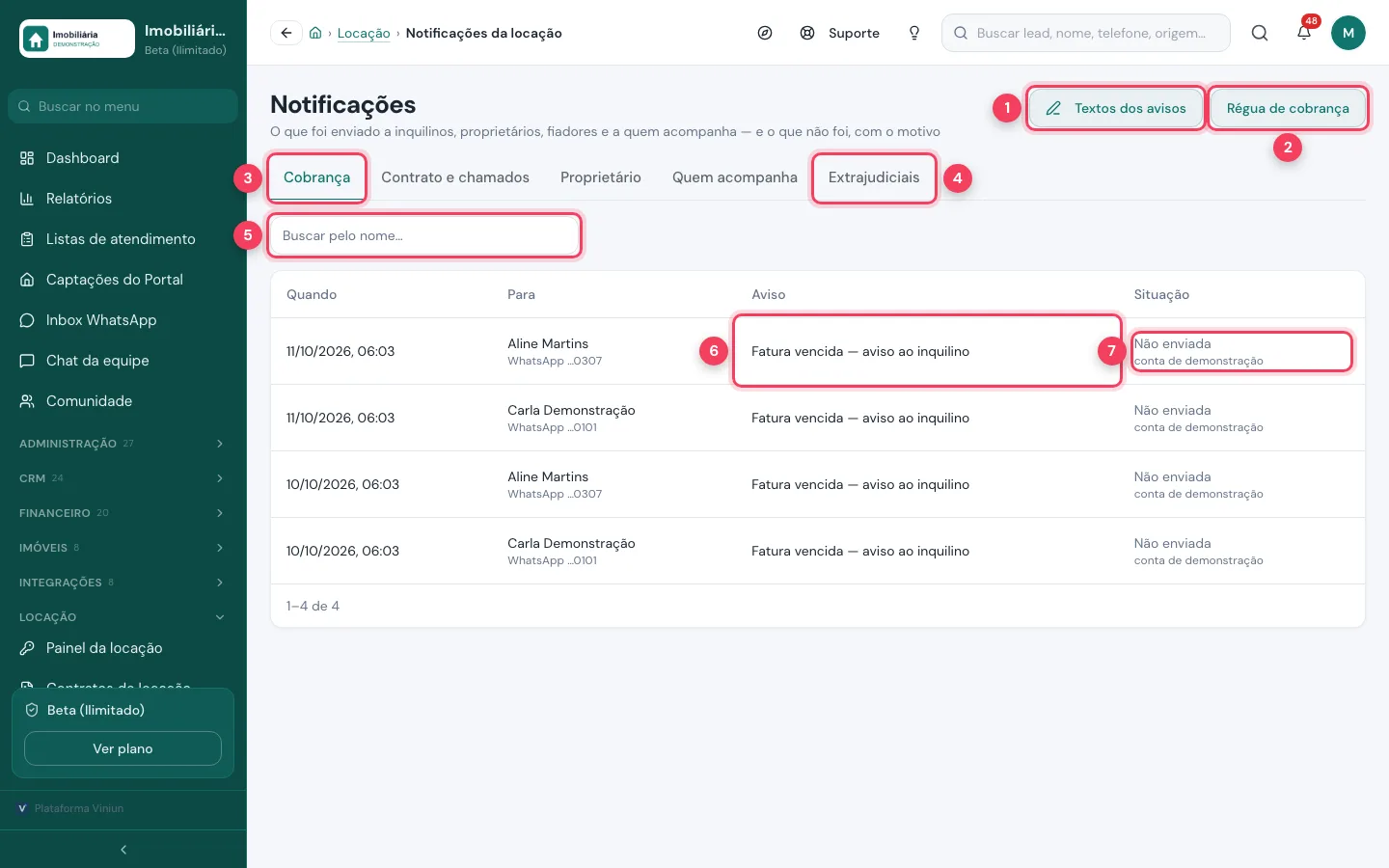Open Relatórios in the sidebar

coord(123,199)
